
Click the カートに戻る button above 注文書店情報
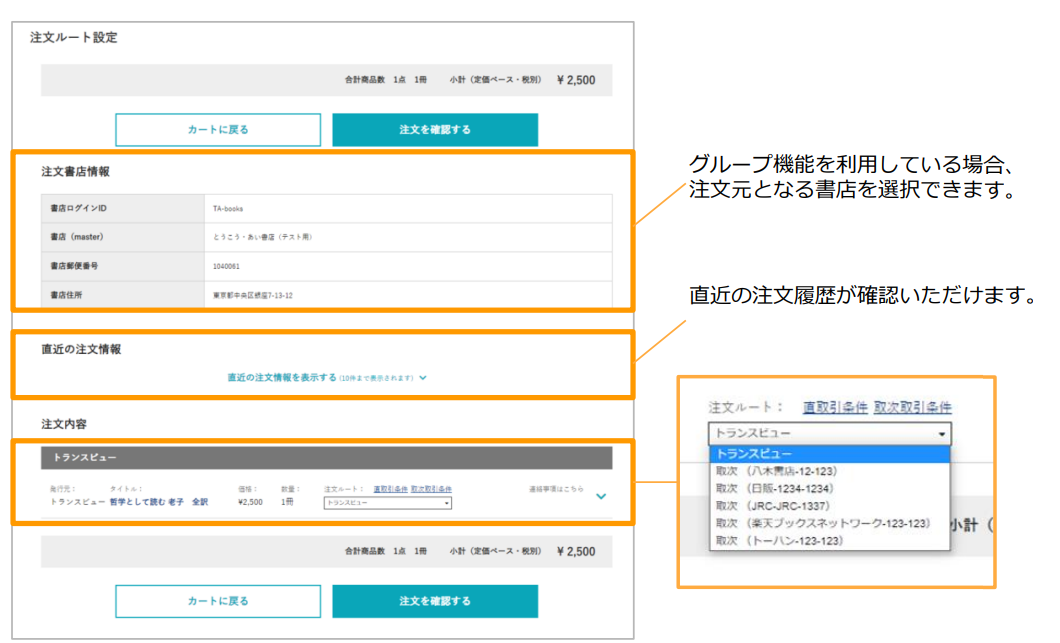[x=218, y=130]
